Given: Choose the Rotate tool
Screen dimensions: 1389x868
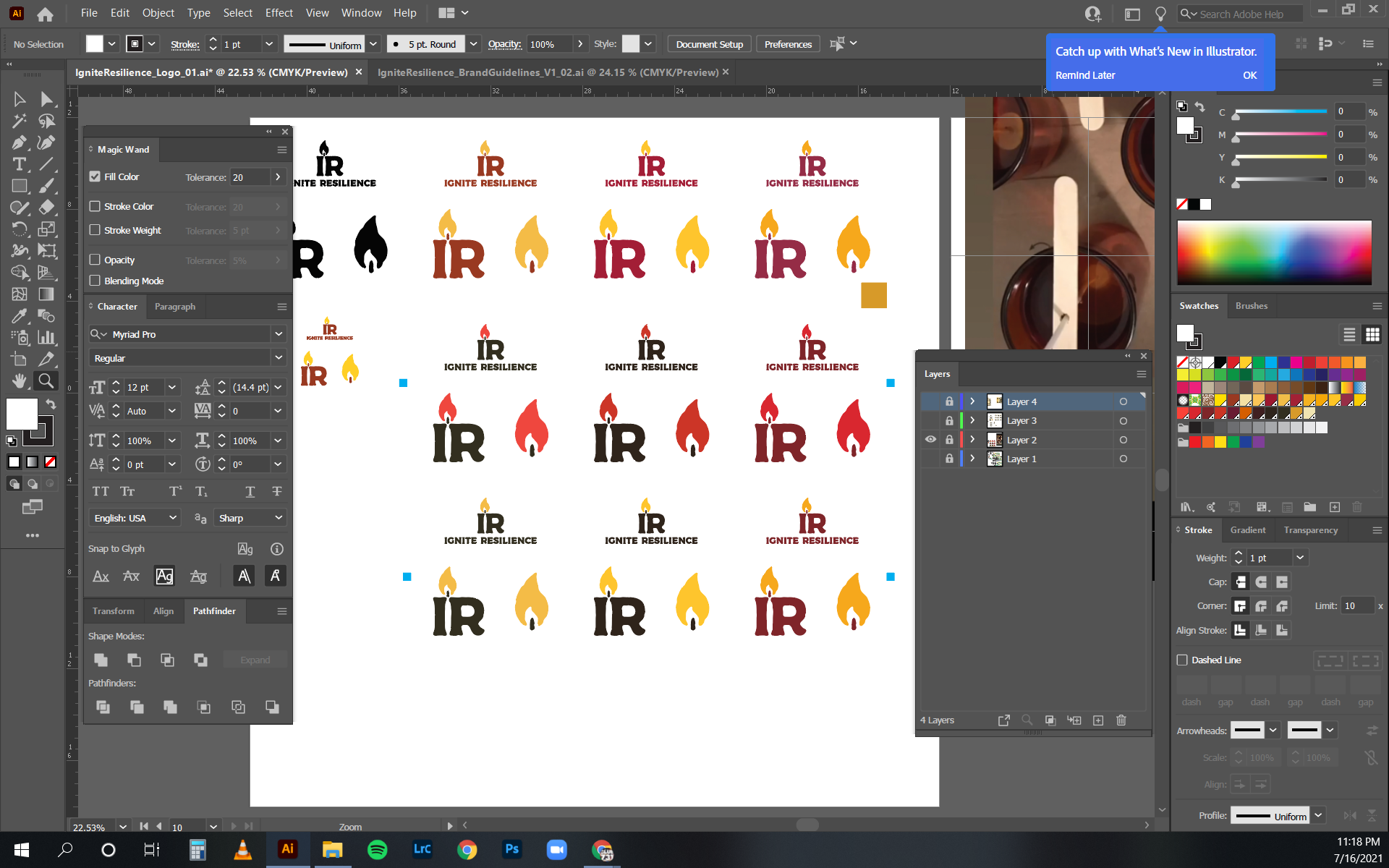Looking at the screenshot, I should tap(20, 229).
